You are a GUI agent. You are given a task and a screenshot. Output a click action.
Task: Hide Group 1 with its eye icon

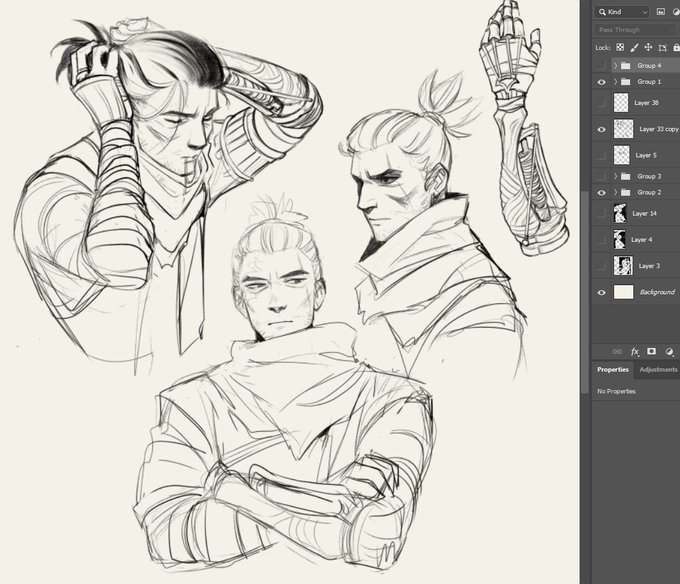pos(602,82)
